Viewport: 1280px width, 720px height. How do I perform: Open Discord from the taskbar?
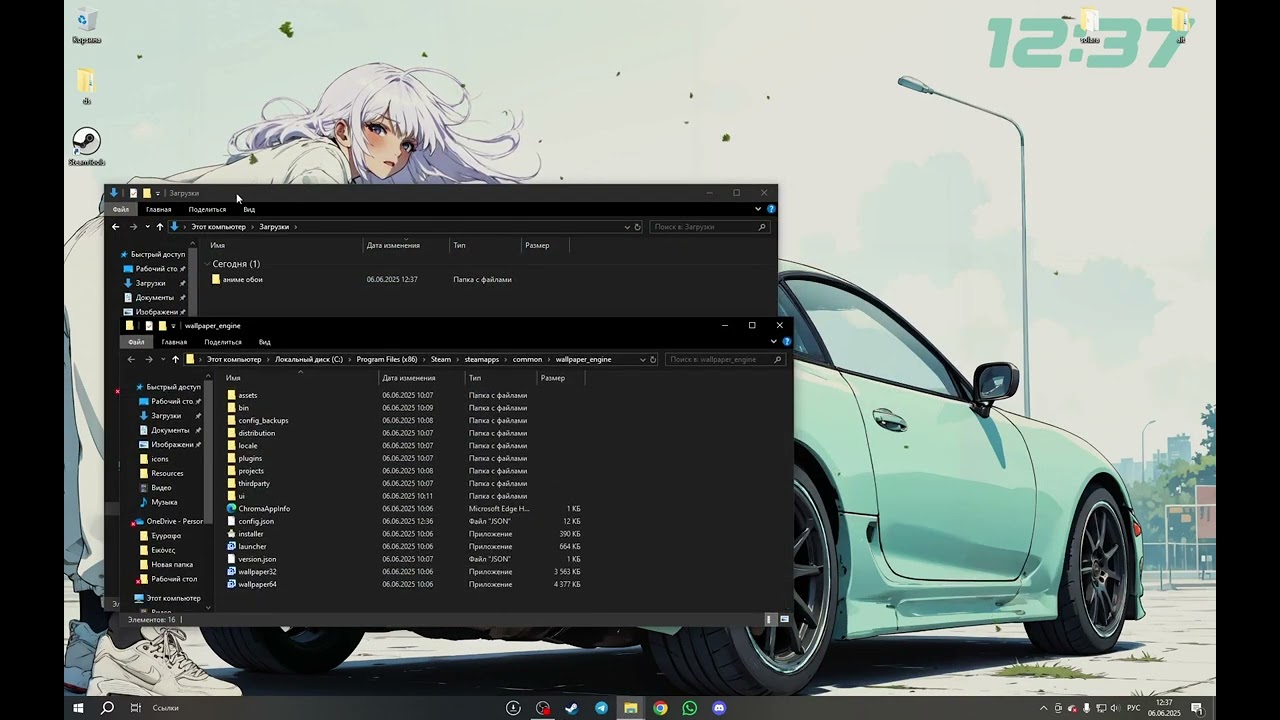719,708
